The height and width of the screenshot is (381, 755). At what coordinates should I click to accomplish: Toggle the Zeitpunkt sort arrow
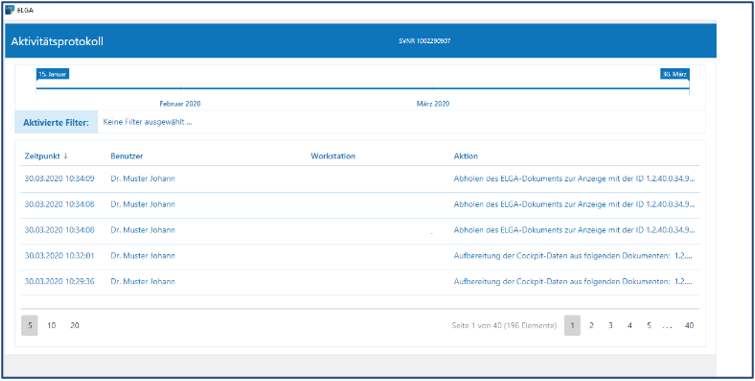pyautogui.click(x=65, y=156)
